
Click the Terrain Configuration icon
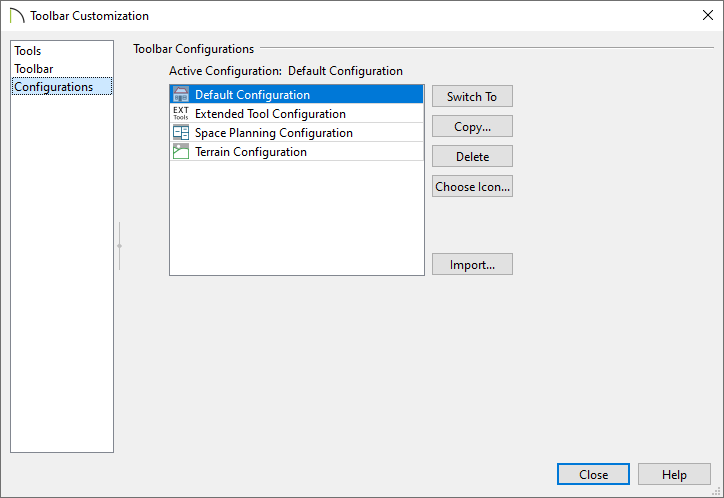coord(181,151)
